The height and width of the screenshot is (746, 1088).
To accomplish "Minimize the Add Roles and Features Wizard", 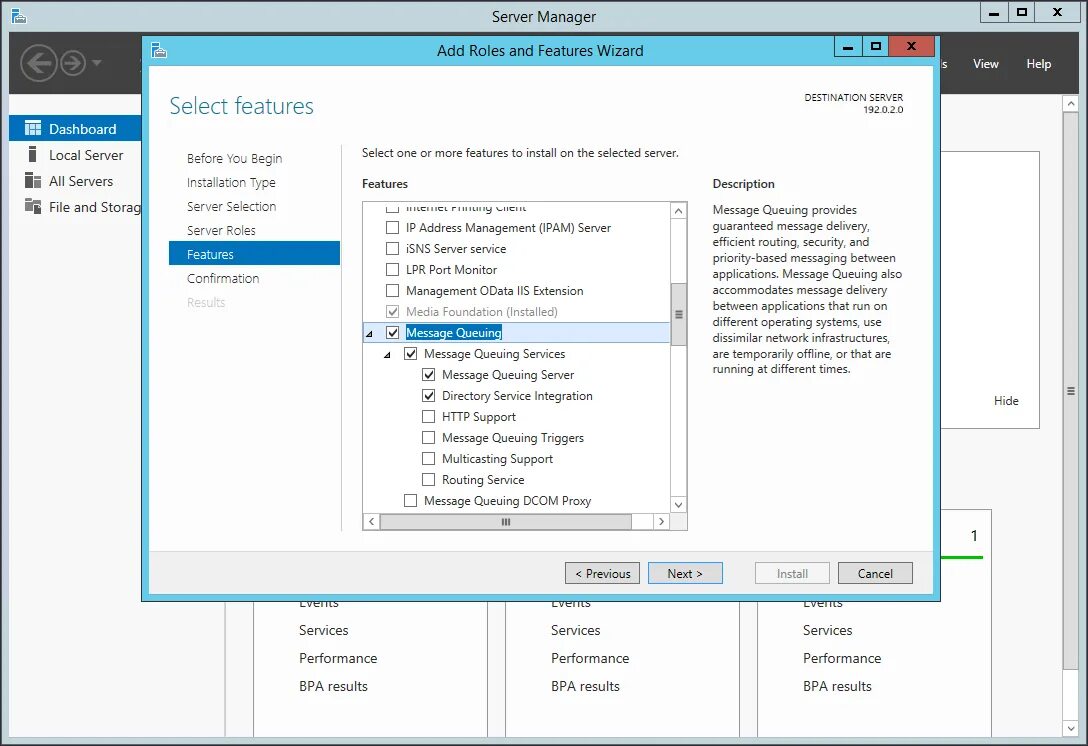I will tap(848, 46).
